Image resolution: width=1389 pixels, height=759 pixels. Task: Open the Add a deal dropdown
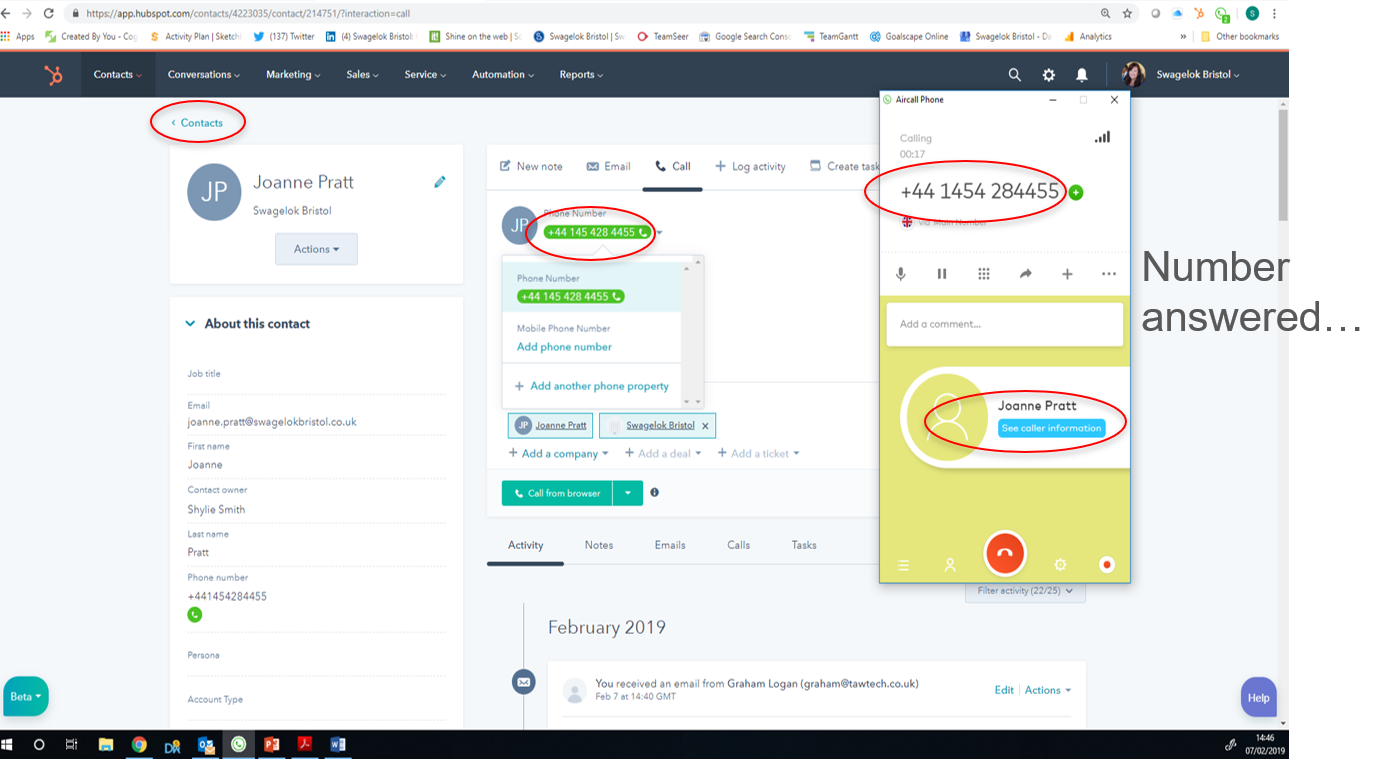(663, 454)
